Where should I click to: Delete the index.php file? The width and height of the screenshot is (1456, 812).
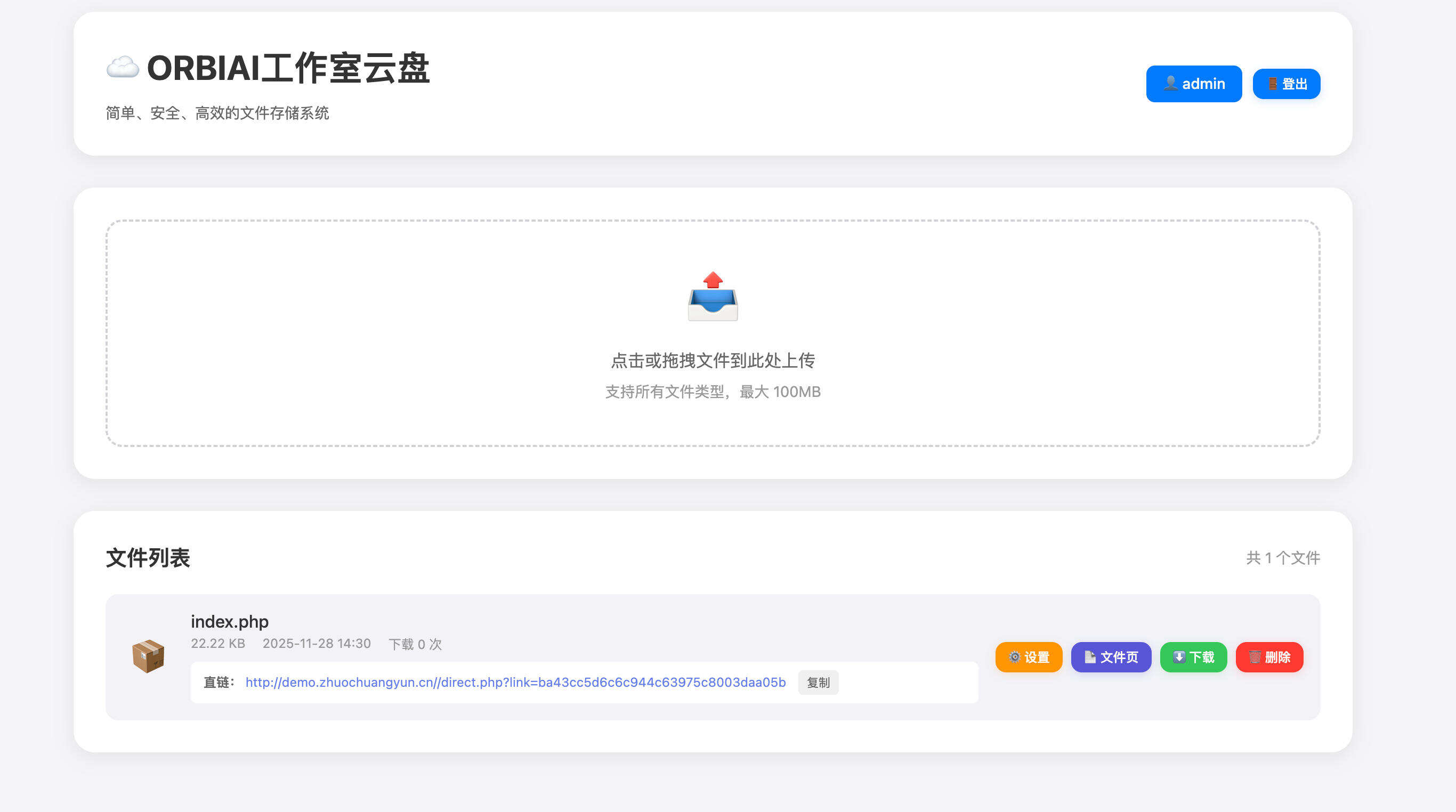coord(1269,657)
